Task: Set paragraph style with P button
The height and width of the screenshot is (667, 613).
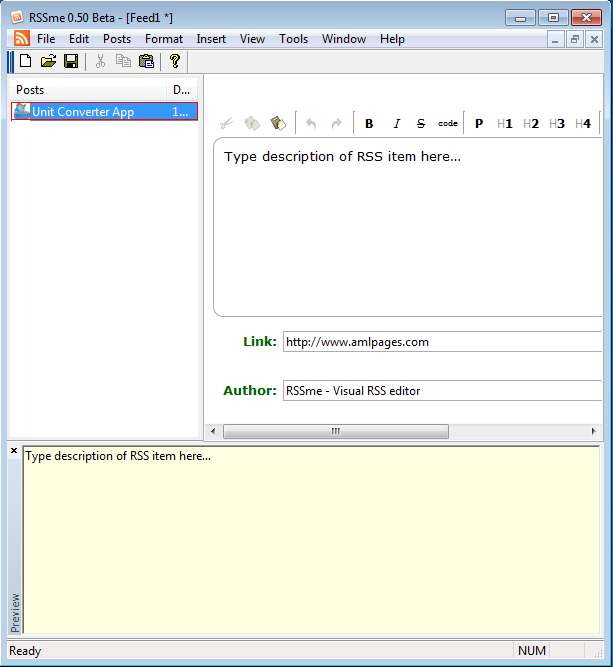Action: [x=479, y=124]
